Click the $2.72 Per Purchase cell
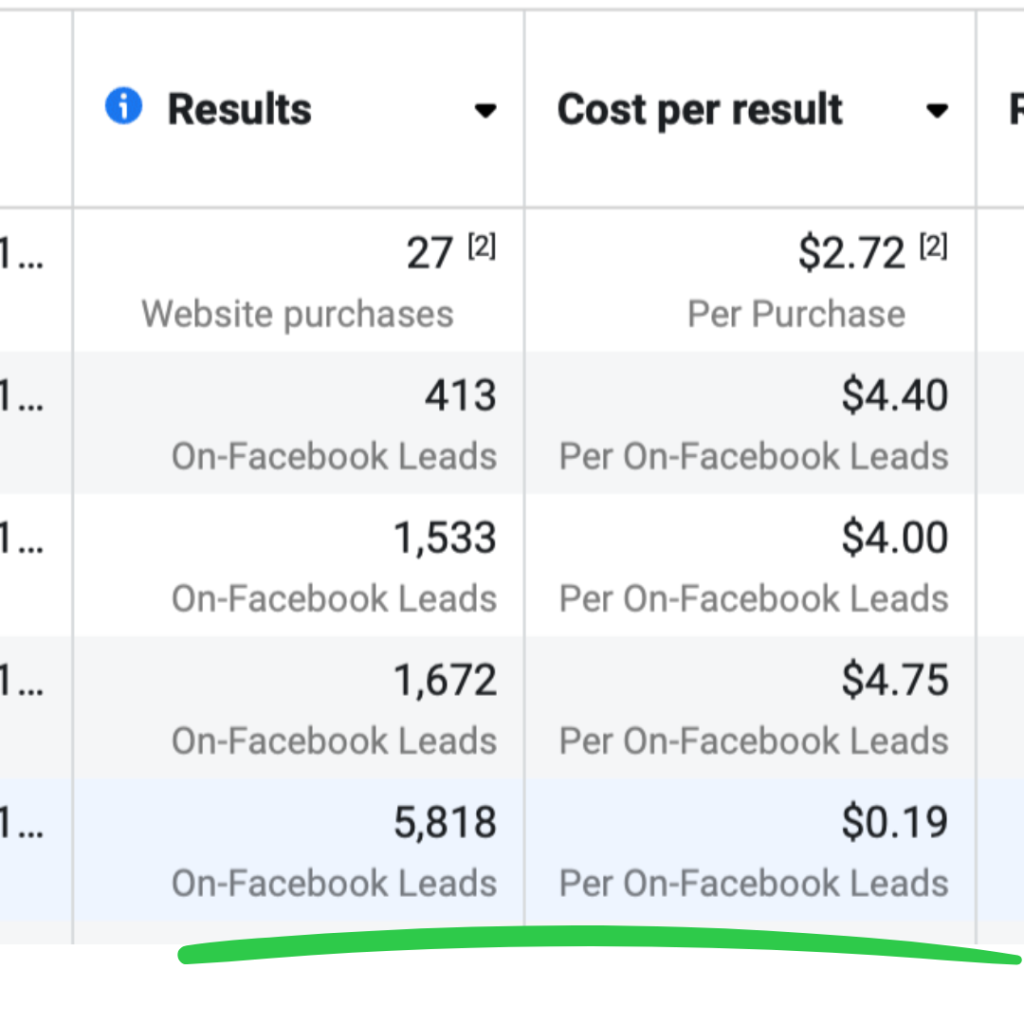The image size is (1024, 1024). [750, 281]
